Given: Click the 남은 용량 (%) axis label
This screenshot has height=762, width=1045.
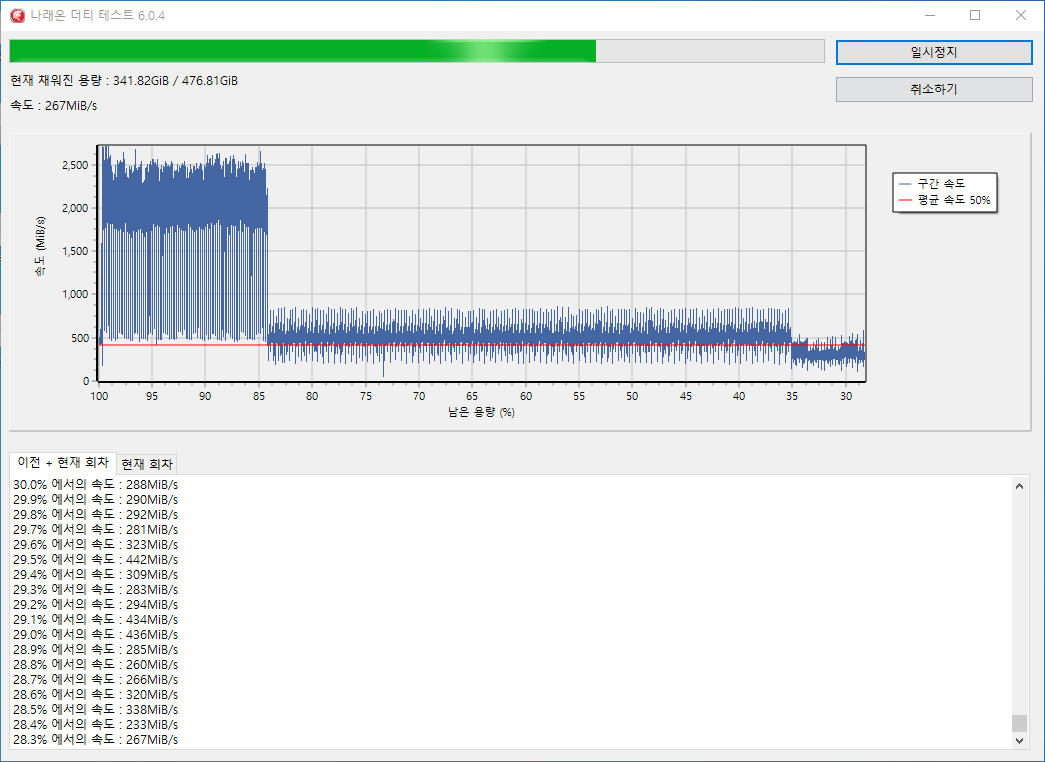Looking at the screenshot, I should 481,412.
